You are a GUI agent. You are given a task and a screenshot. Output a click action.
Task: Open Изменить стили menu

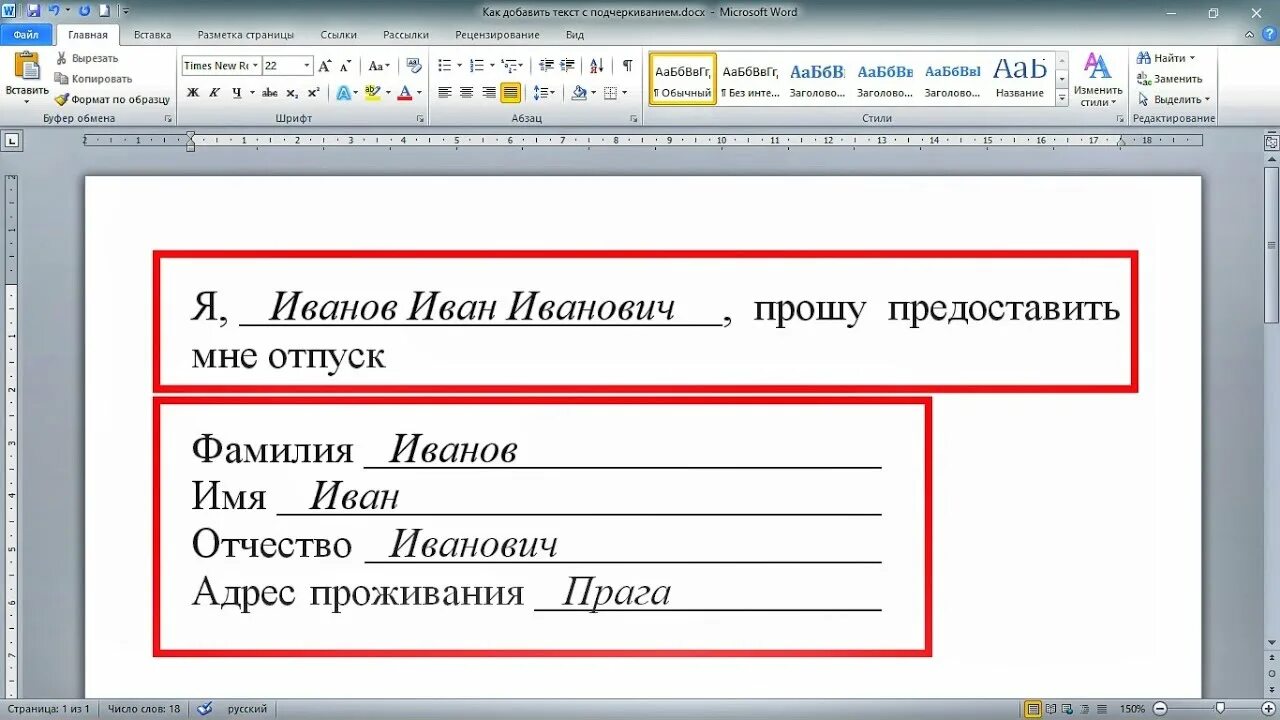1098,80
